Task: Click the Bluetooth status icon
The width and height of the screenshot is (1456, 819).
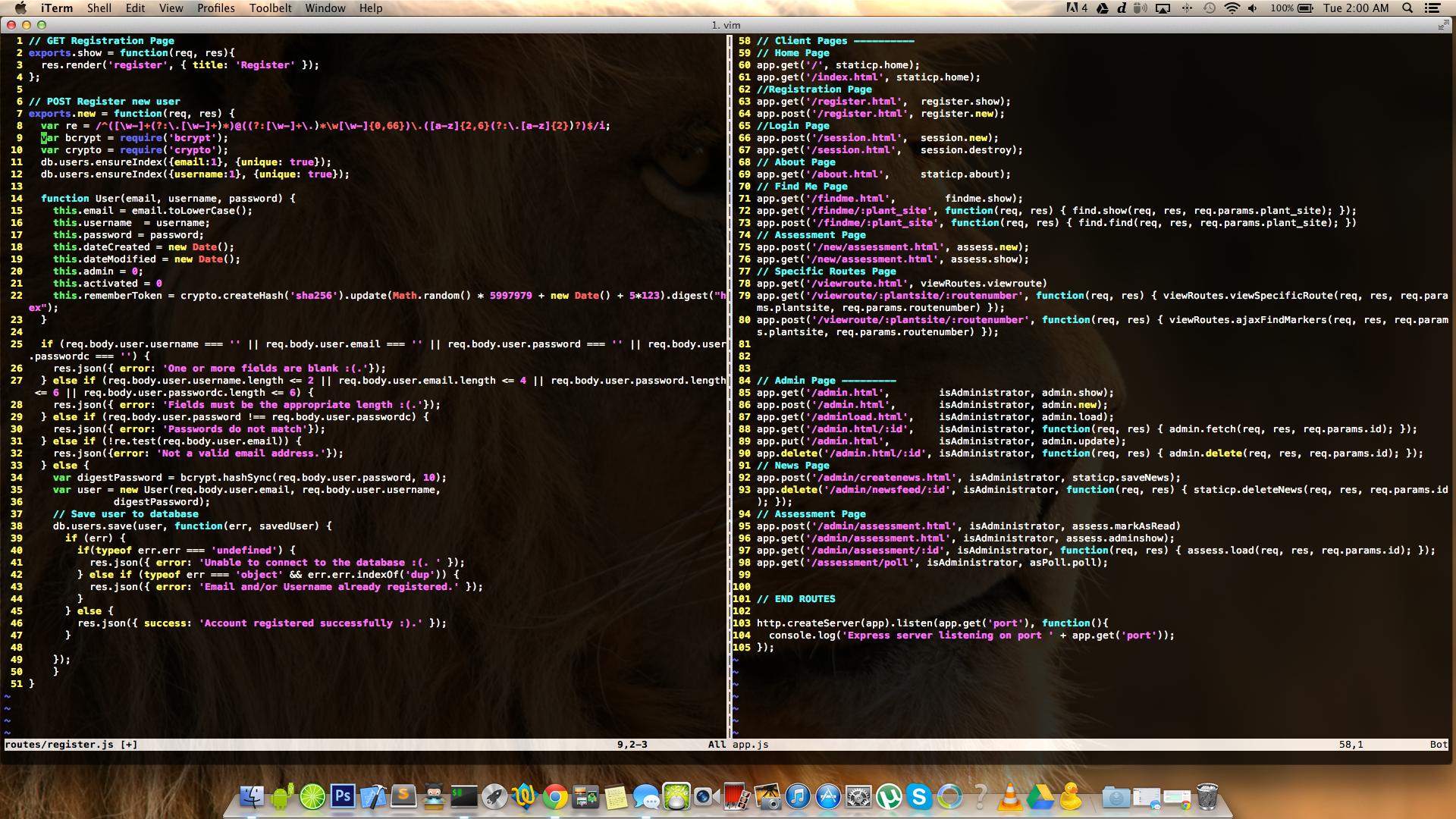Action: tap(1187, 8)
